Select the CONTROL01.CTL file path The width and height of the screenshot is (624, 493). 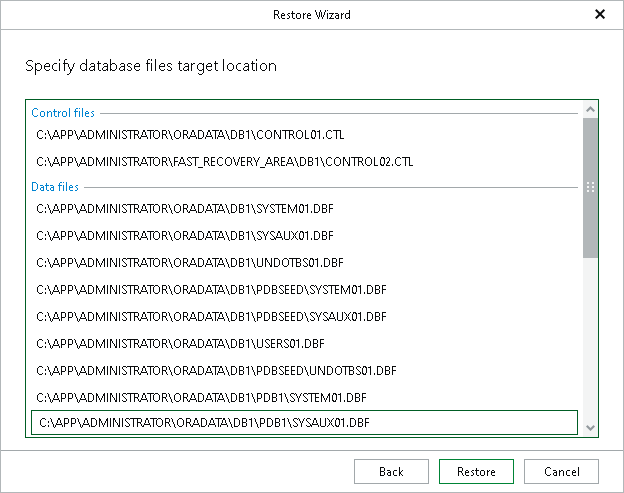point(190,133)
